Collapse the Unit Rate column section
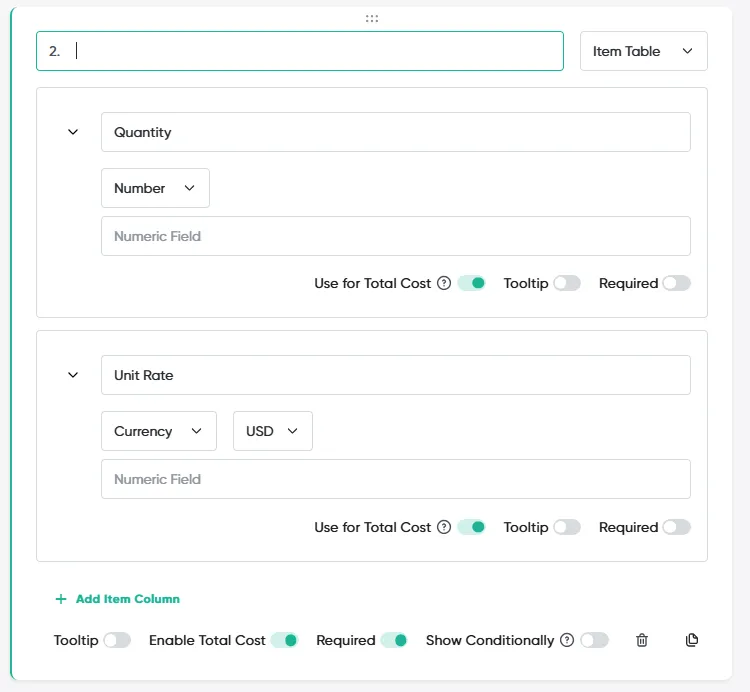This screenshot has height=692, width=750. coord(73,375)
